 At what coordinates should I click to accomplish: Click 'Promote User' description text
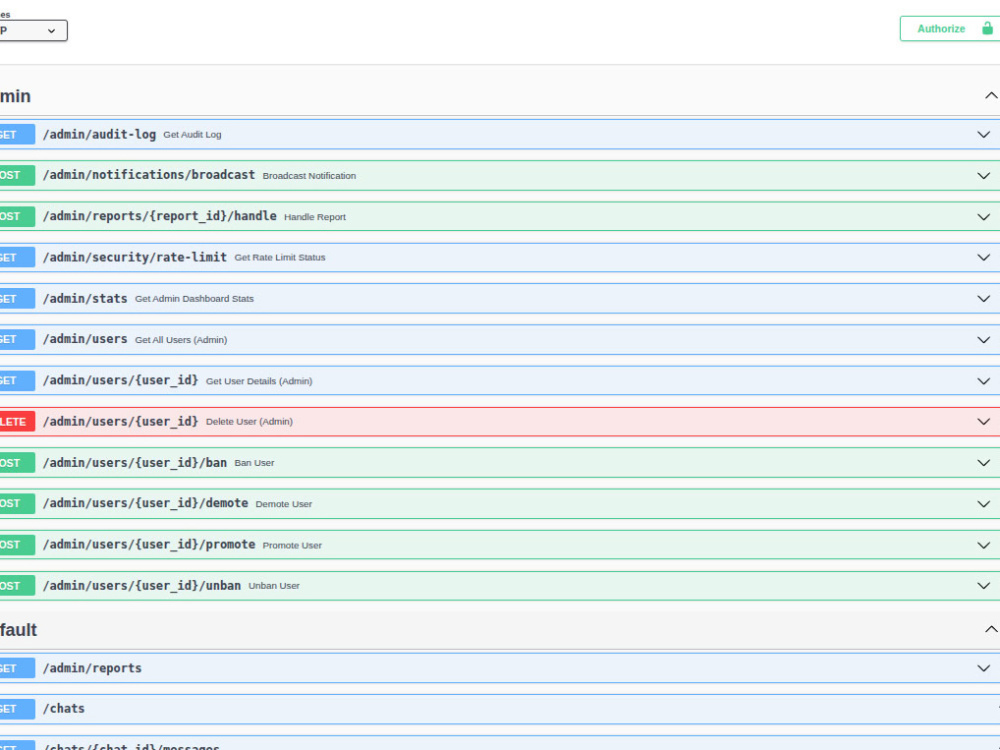pos(292,545)
